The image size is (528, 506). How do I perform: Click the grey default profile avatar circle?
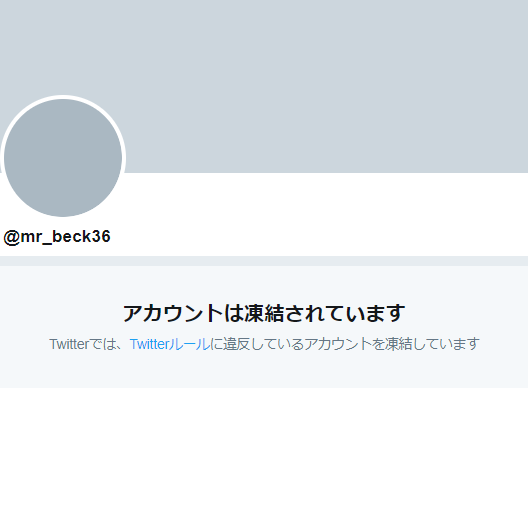(x=63, y=158)
